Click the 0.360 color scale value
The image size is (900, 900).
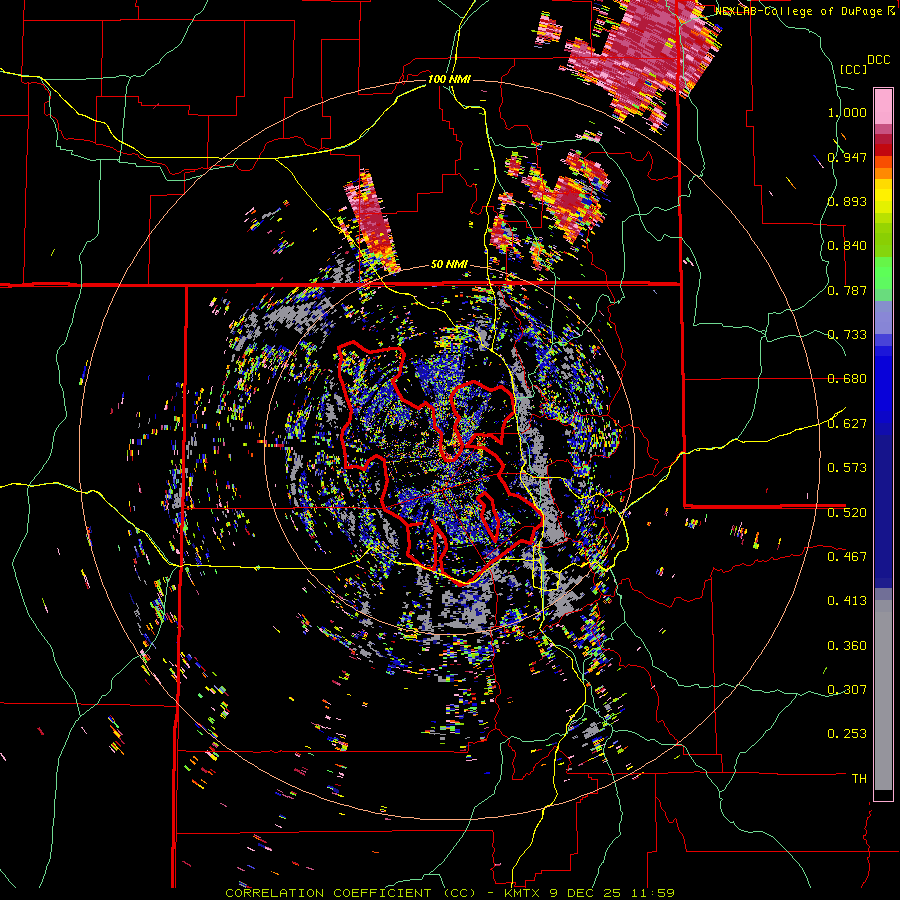[847, 646]
